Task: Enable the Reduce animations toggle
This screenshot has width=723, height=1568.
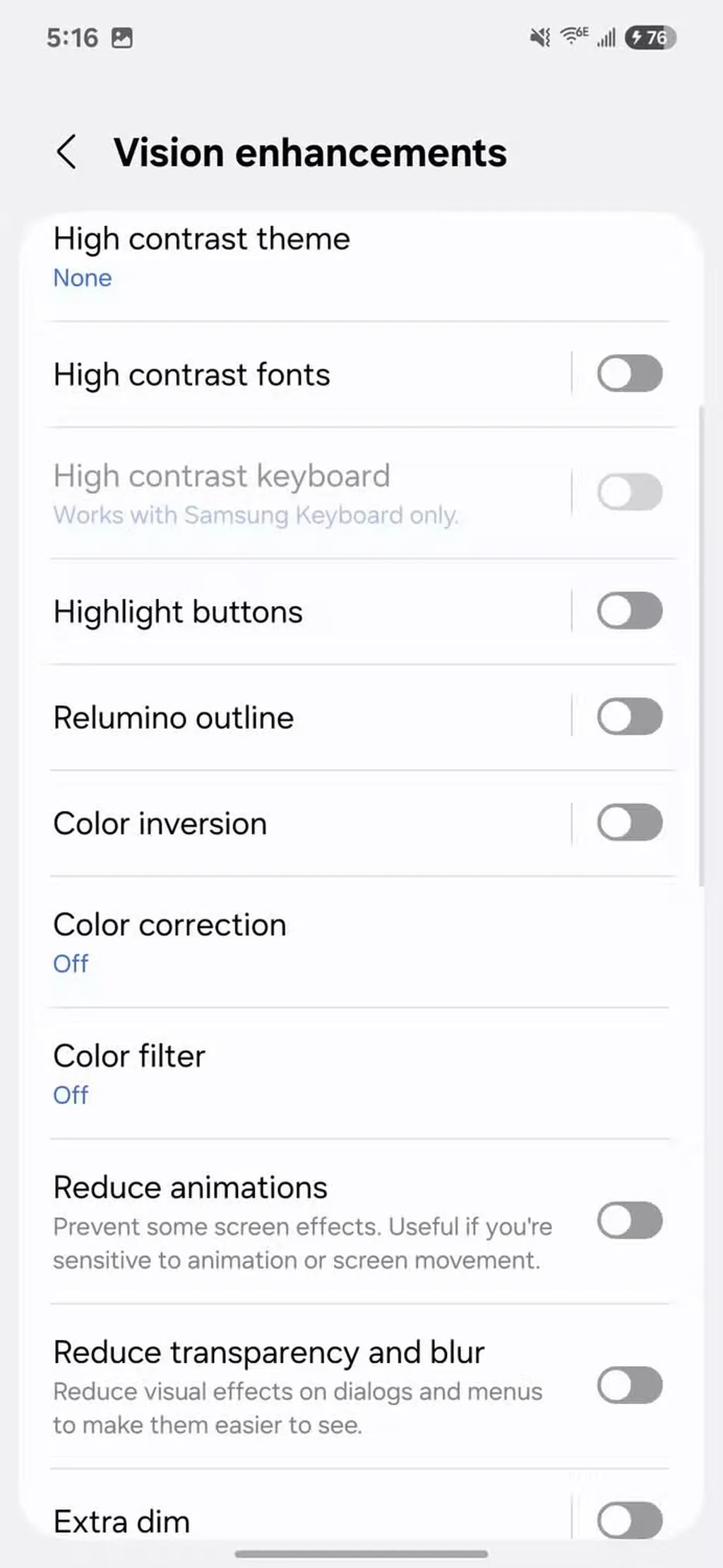Action: [x=629, y=1220]
